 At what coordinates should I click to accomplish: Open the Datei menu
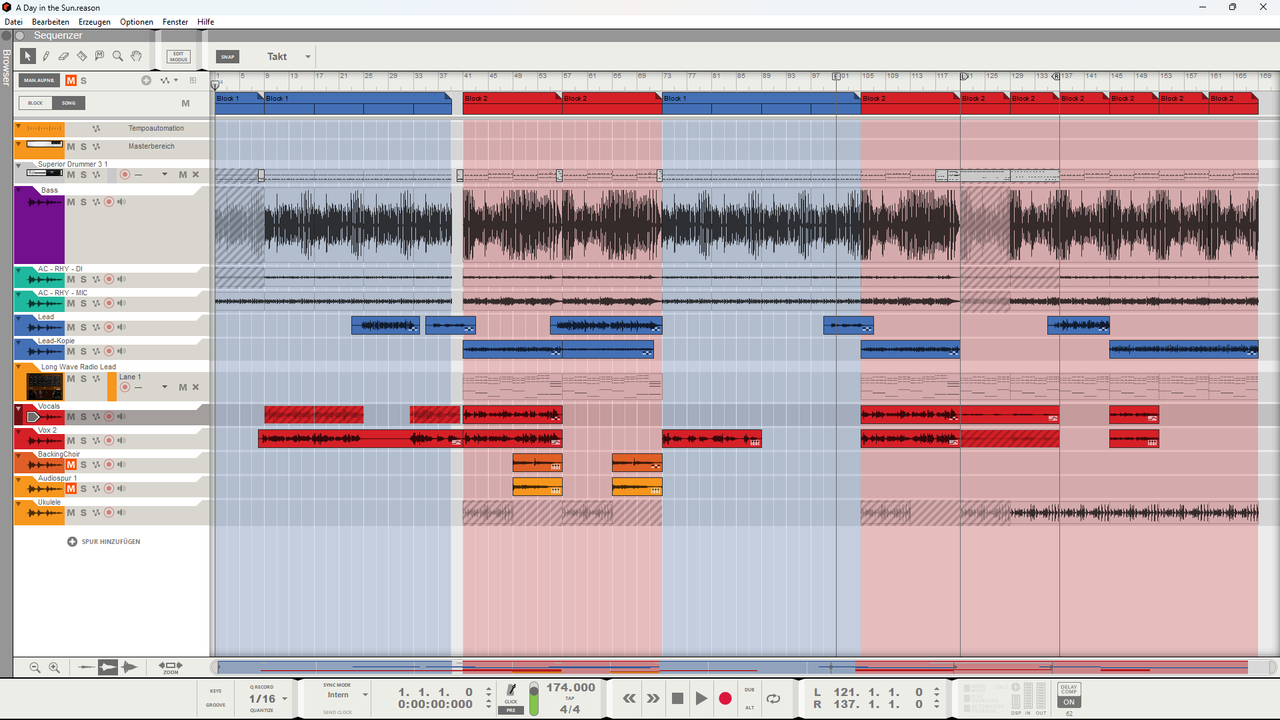tap(13, 22)
